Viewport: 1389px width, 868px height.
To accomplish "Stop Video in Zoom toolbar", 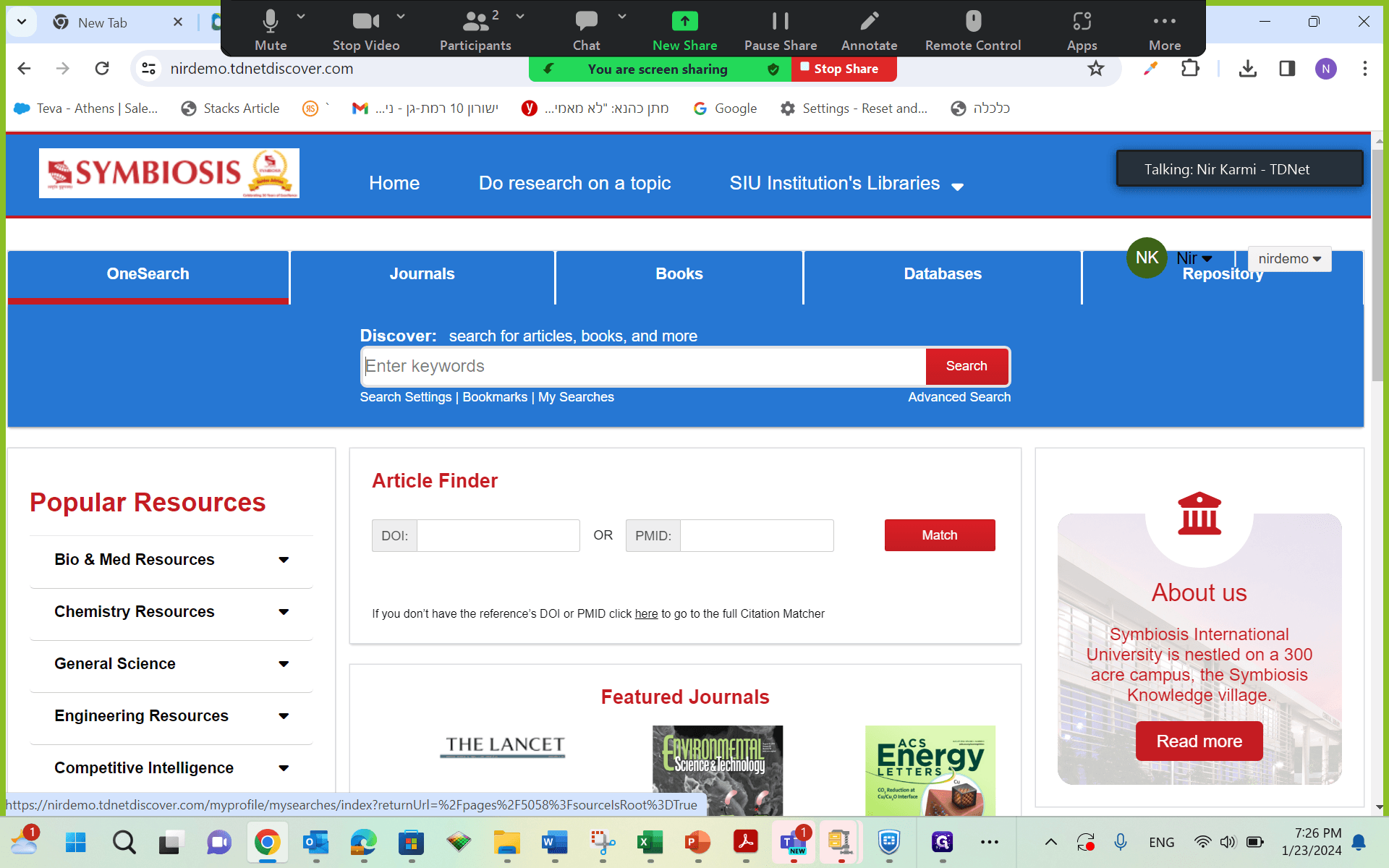I will (x=366, y=30).
